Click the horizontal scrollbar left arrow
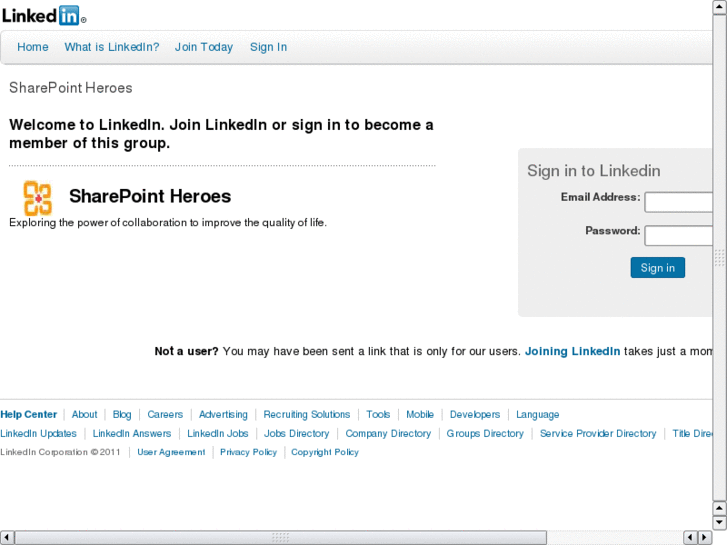This screenshot has height=545, width=727. 7,537
